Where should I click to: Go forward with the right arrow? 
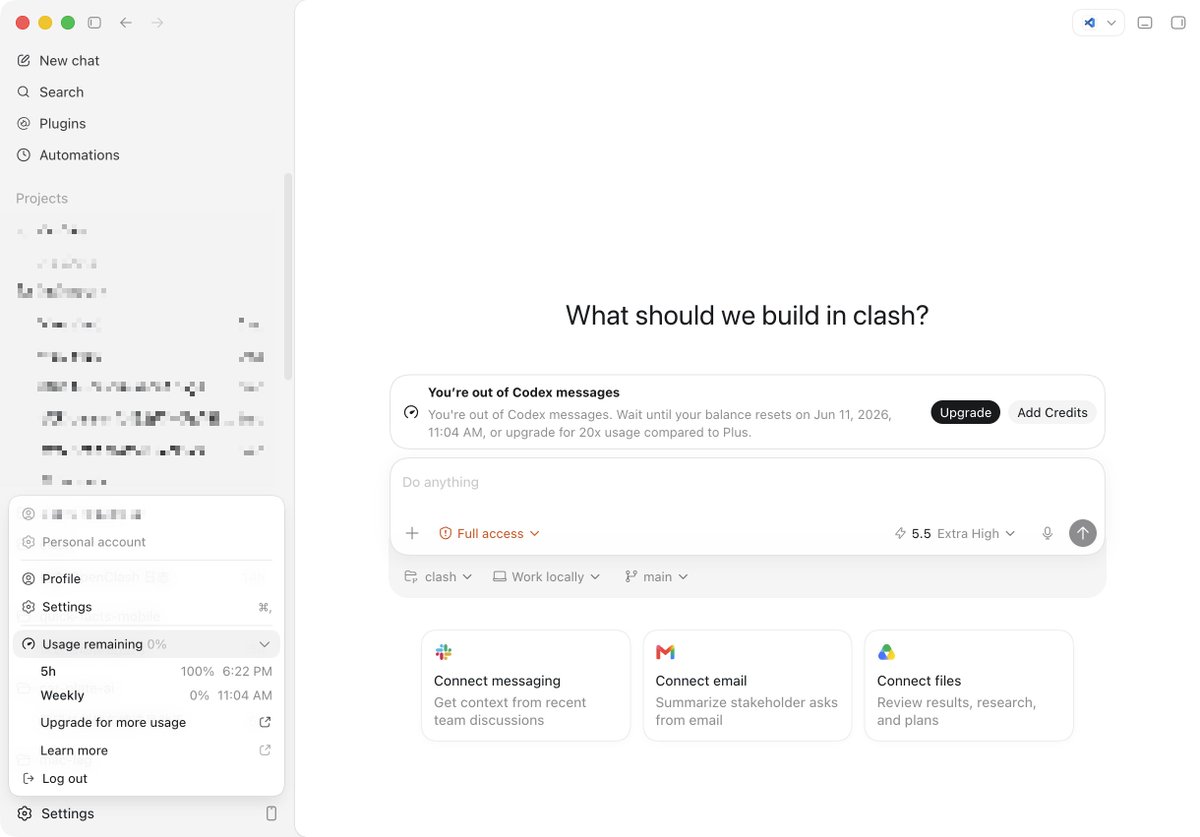(x=157, y=22)
